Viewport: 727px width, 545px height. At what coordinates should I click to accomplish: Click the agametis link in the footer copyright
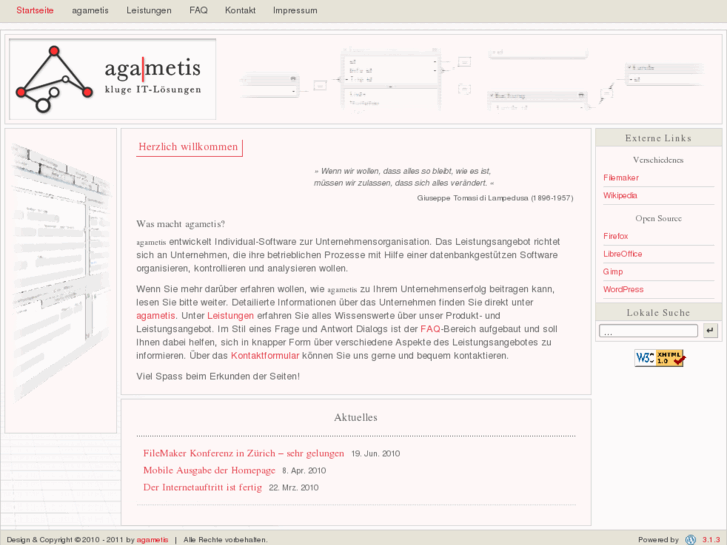(x=152, y=540)
